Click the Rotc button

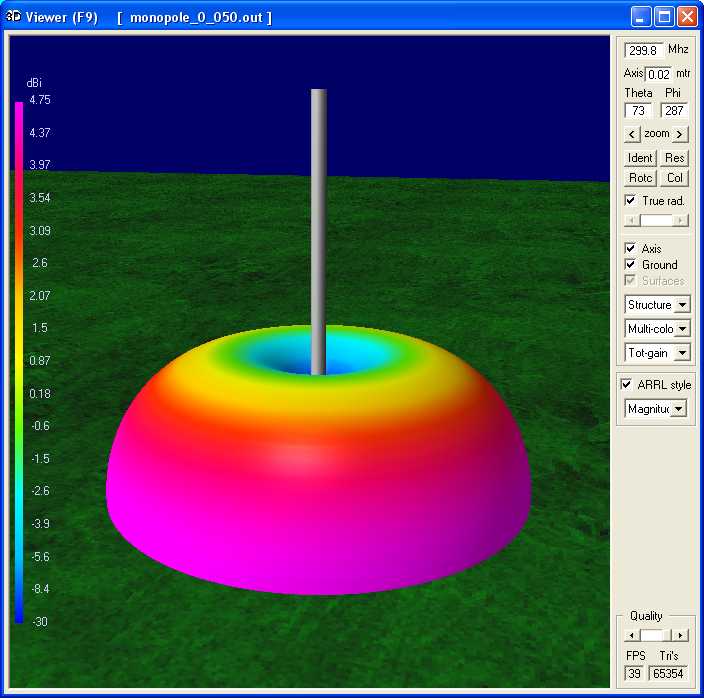(640, 178)
